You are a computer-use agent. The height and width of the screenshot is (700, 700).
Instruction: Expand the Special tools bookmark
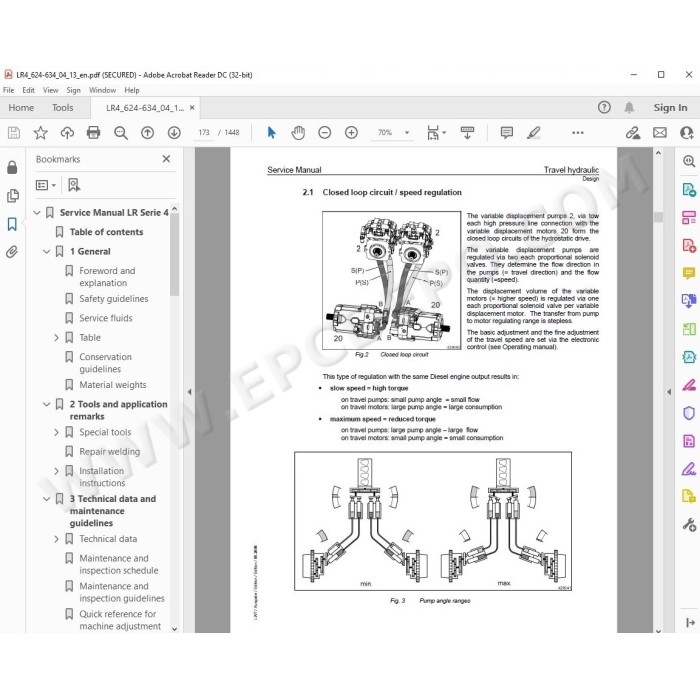point(56,433)
